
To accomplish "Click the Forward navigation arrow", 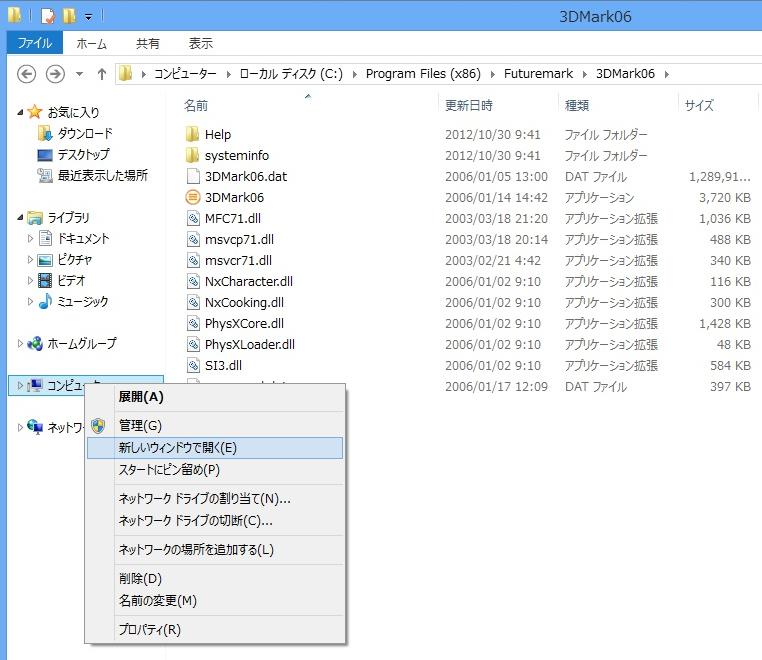I will point(55,74).
